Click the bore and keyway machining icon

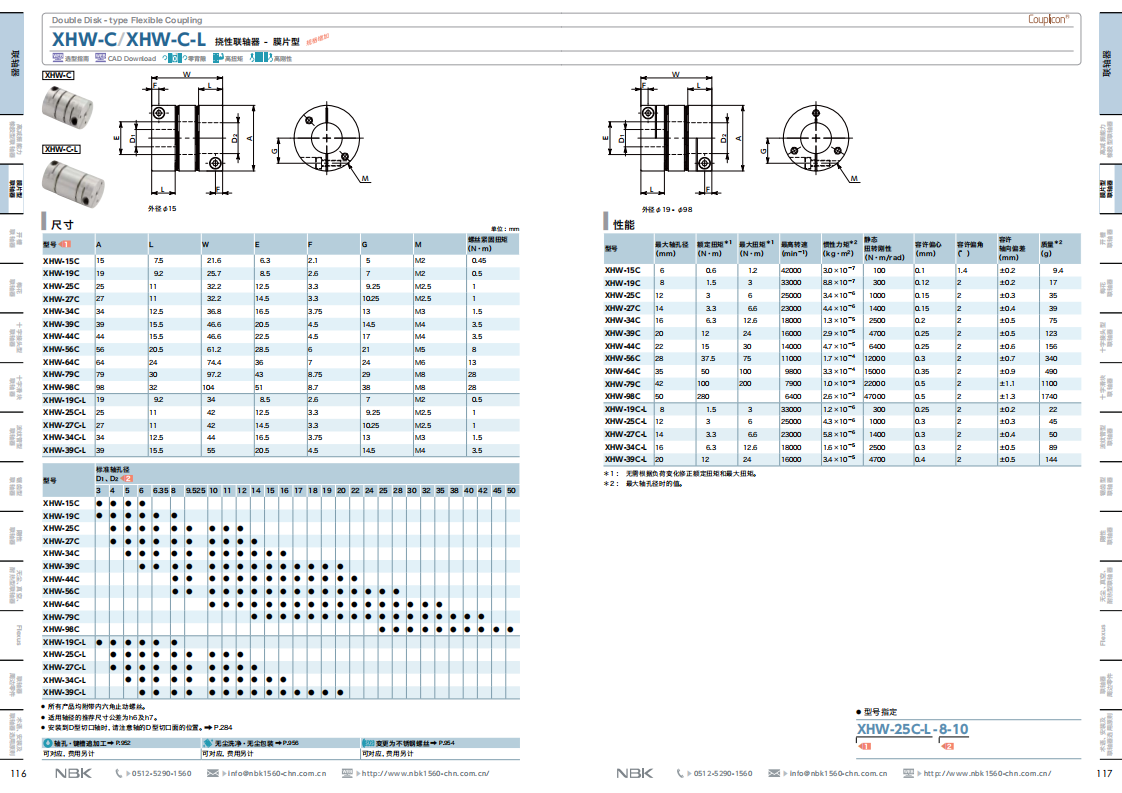click(x=48, y=743)
